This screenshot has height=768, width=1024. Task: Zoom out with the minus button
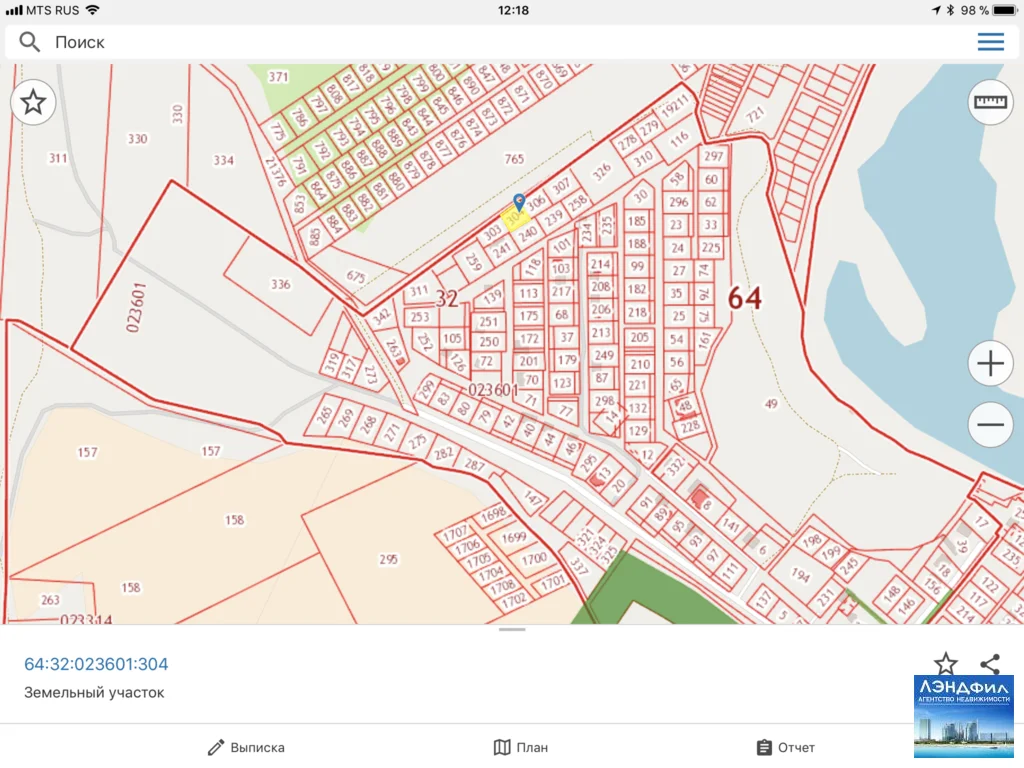[x=990, y=424]
